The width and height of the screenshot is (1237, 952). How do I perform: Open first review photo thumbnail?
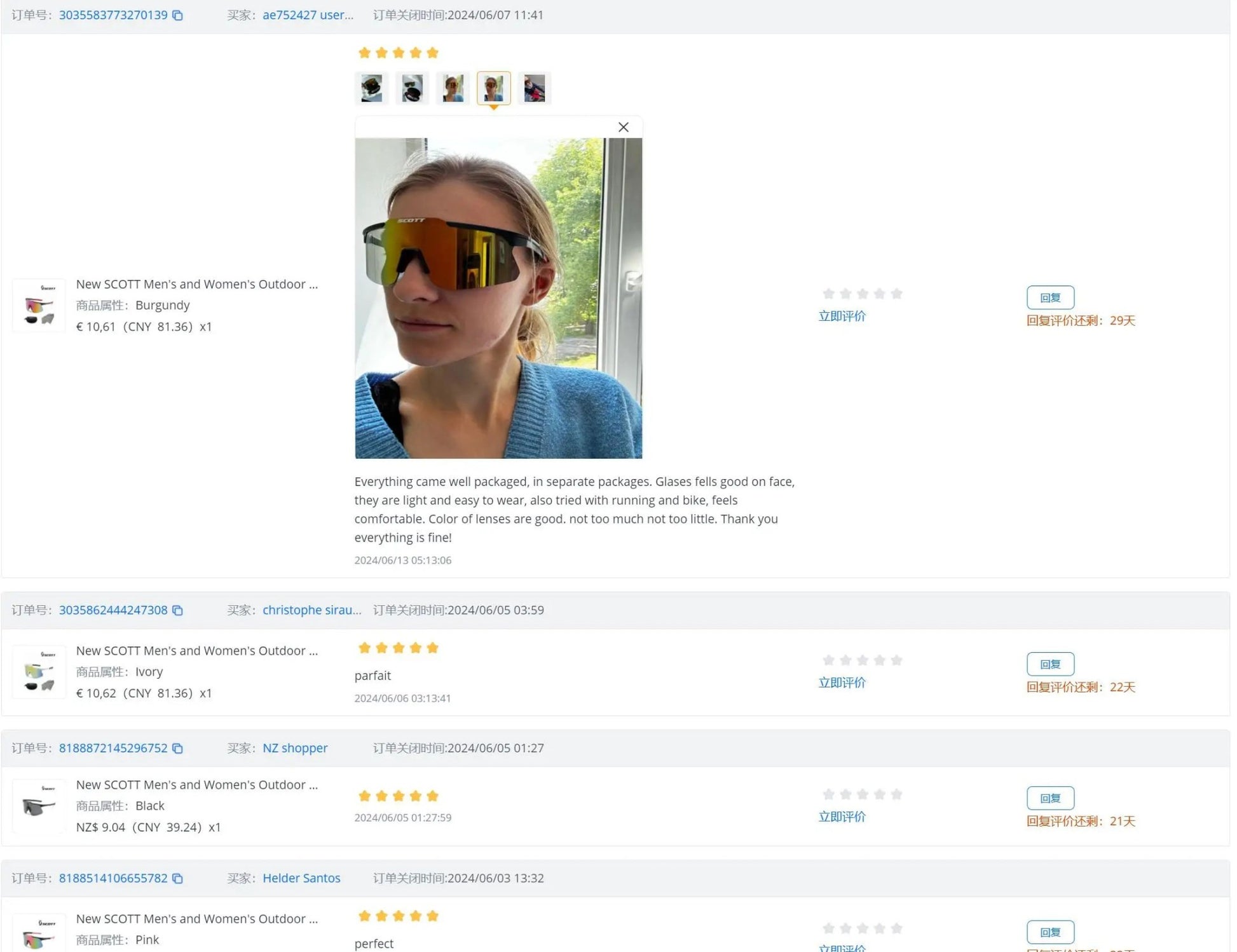click(372, 88)
